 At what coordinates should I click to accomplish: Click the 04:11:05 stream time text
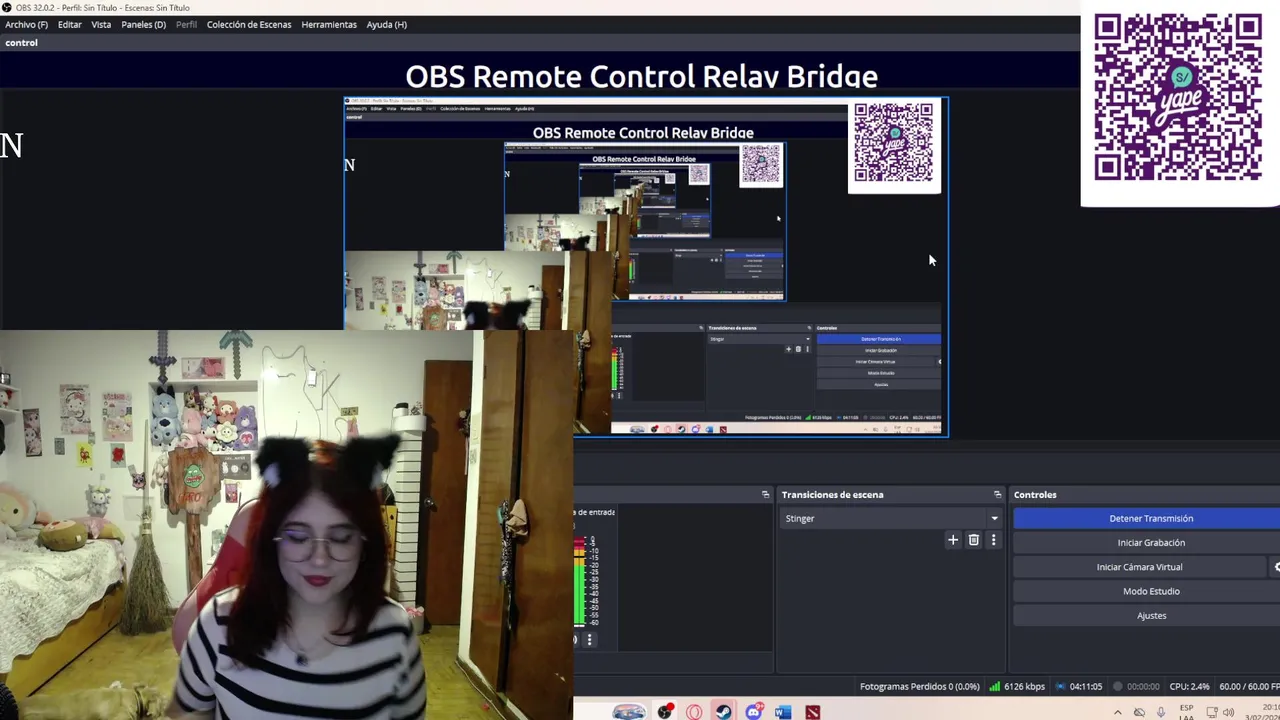(x=1085, y=686)
